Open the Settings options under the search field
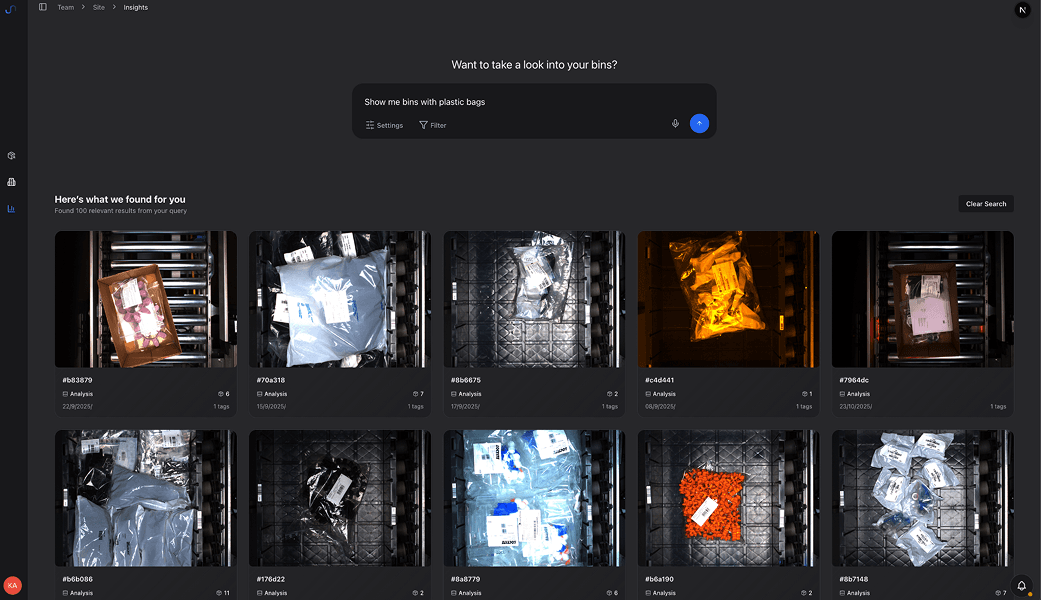The image size is (1041, 600). click(x=384, y=125)
